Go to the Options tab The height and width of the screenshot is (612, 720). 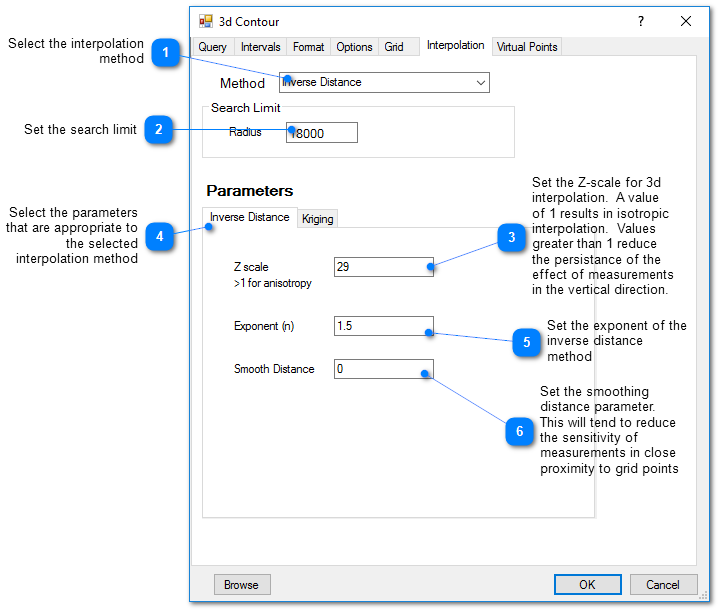tap(354, 47)
